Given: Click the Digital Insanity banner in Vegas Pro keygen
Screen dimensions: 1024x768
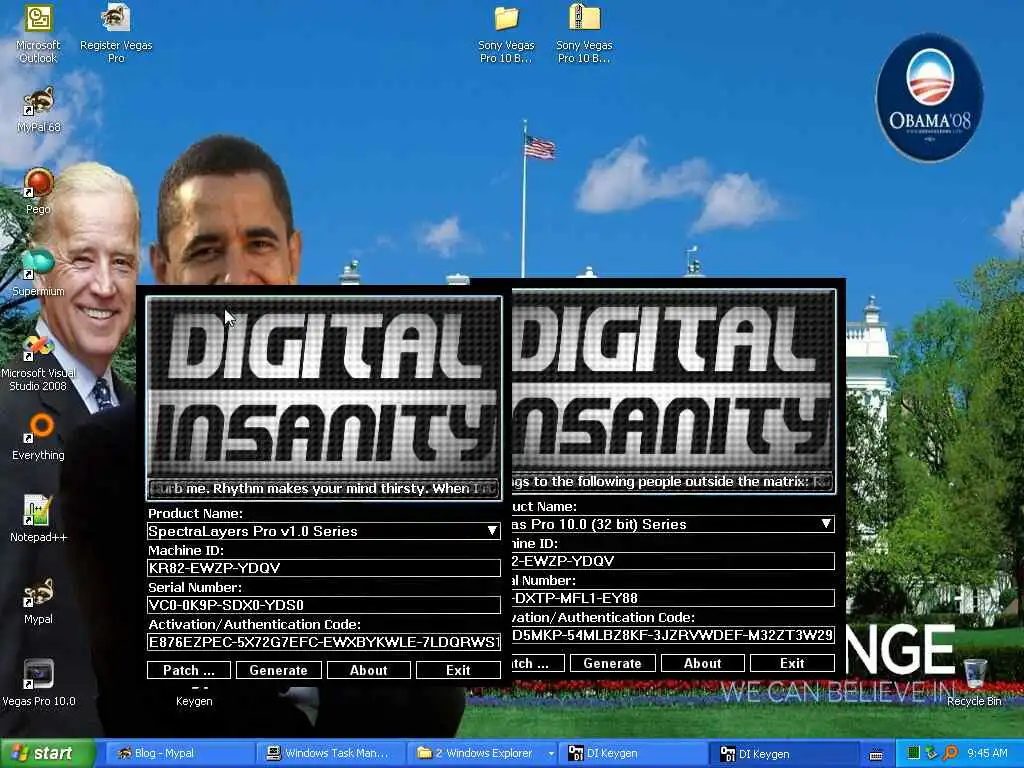Looking at the screenshot, I should click(673, 379).
